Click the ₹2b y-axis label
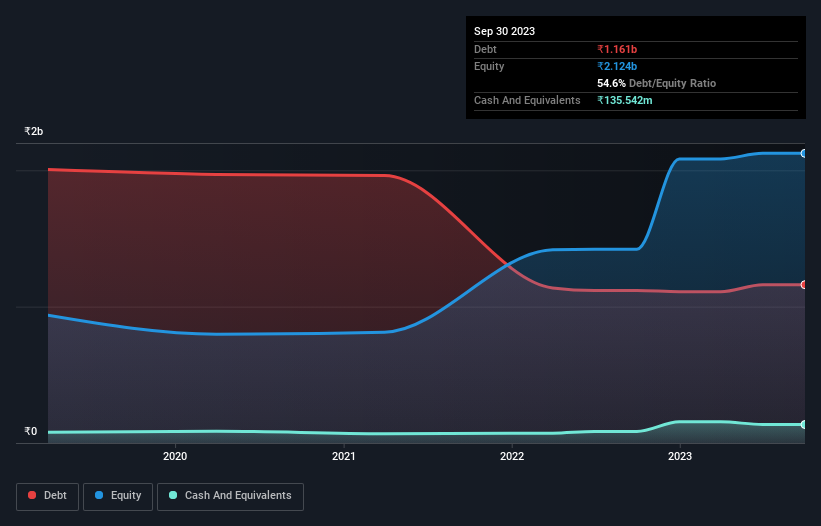Viewport: 821px width, 526px height. (34, 131)
